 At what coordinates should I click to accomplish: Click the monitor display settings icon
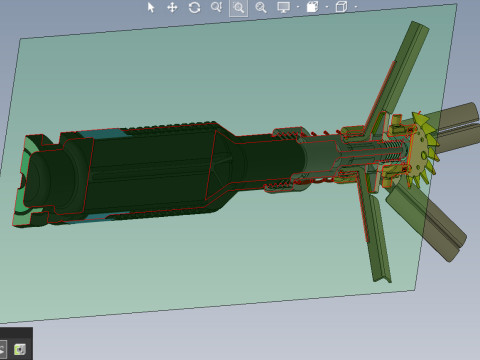(284, 7)
